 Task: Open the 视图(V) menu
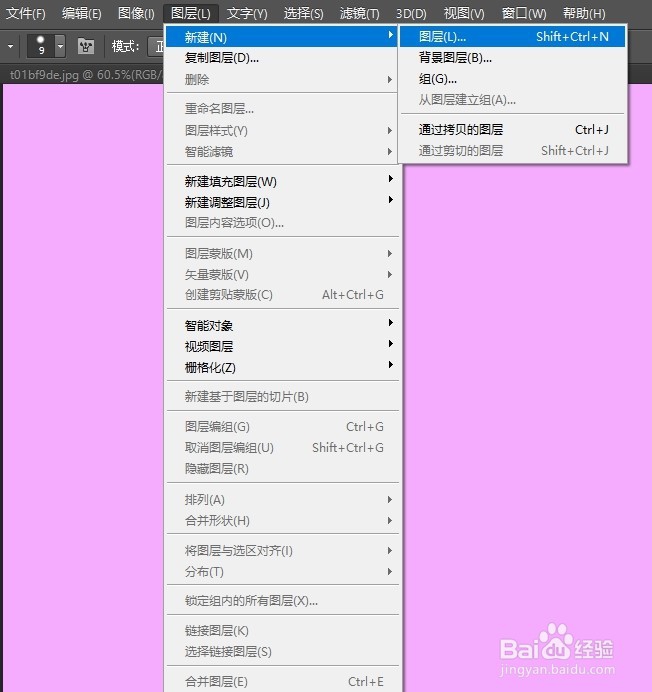pos(464,14)
